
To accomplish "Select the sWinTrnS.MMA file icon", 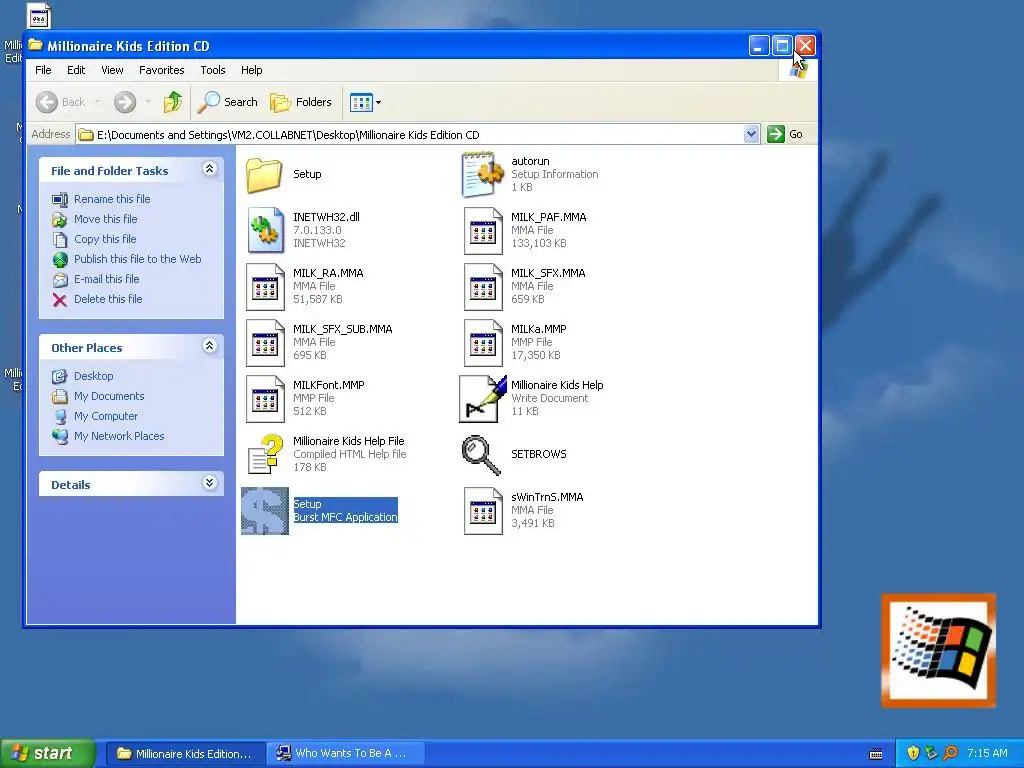I will [483, 511].
